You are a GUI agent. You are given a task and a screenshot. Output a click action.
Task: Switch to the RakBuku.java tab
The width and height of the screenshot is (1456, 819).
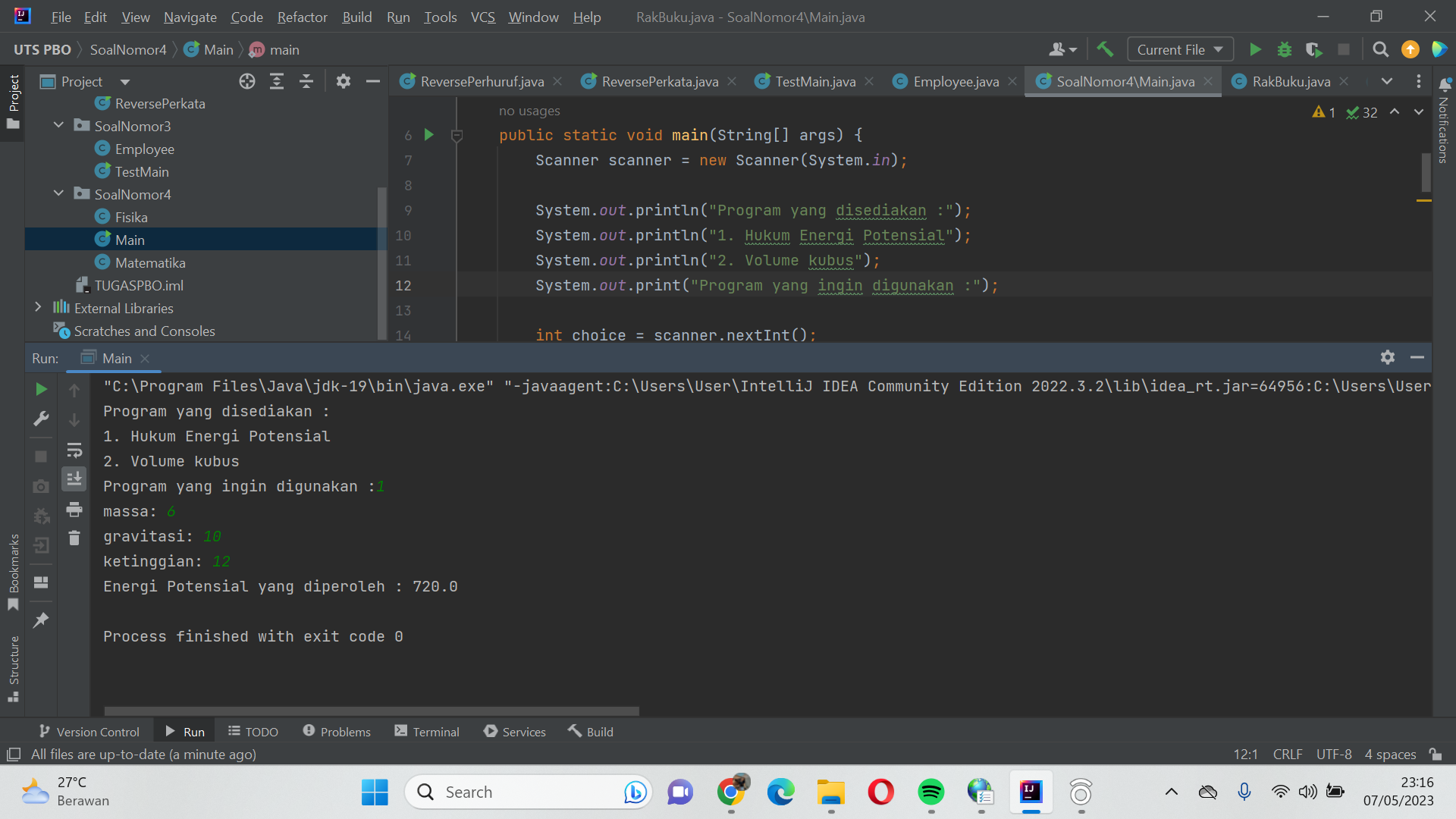coord(1289,81)
